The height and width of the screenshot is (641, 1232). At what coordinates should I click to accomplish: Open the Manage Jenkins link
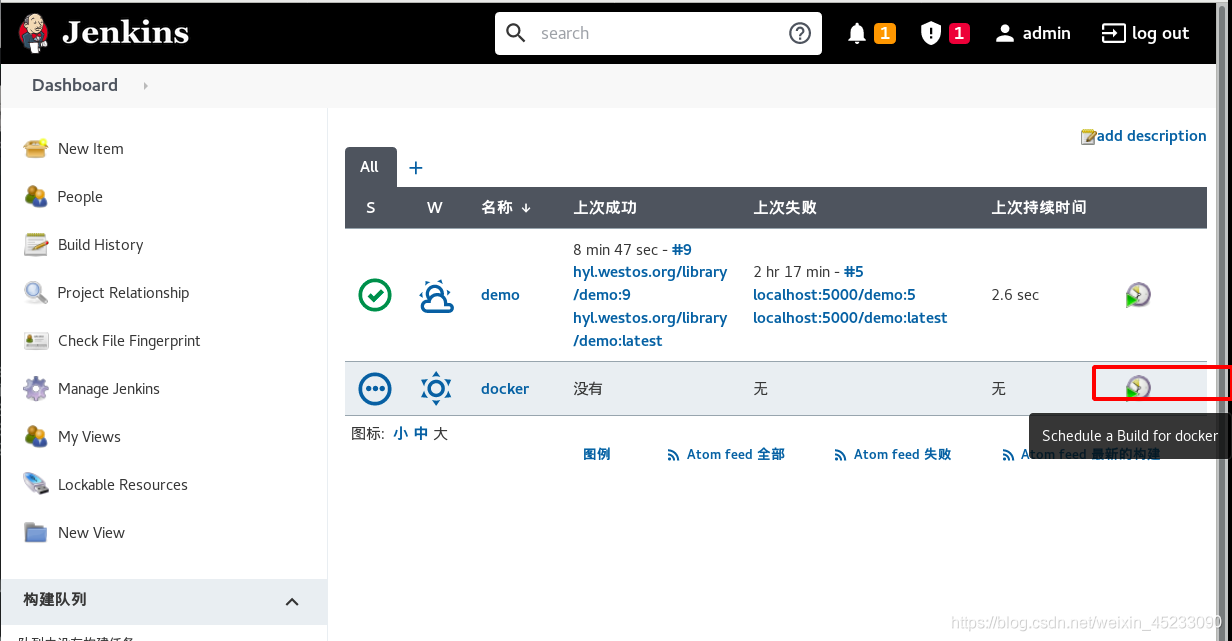point(109,388)
